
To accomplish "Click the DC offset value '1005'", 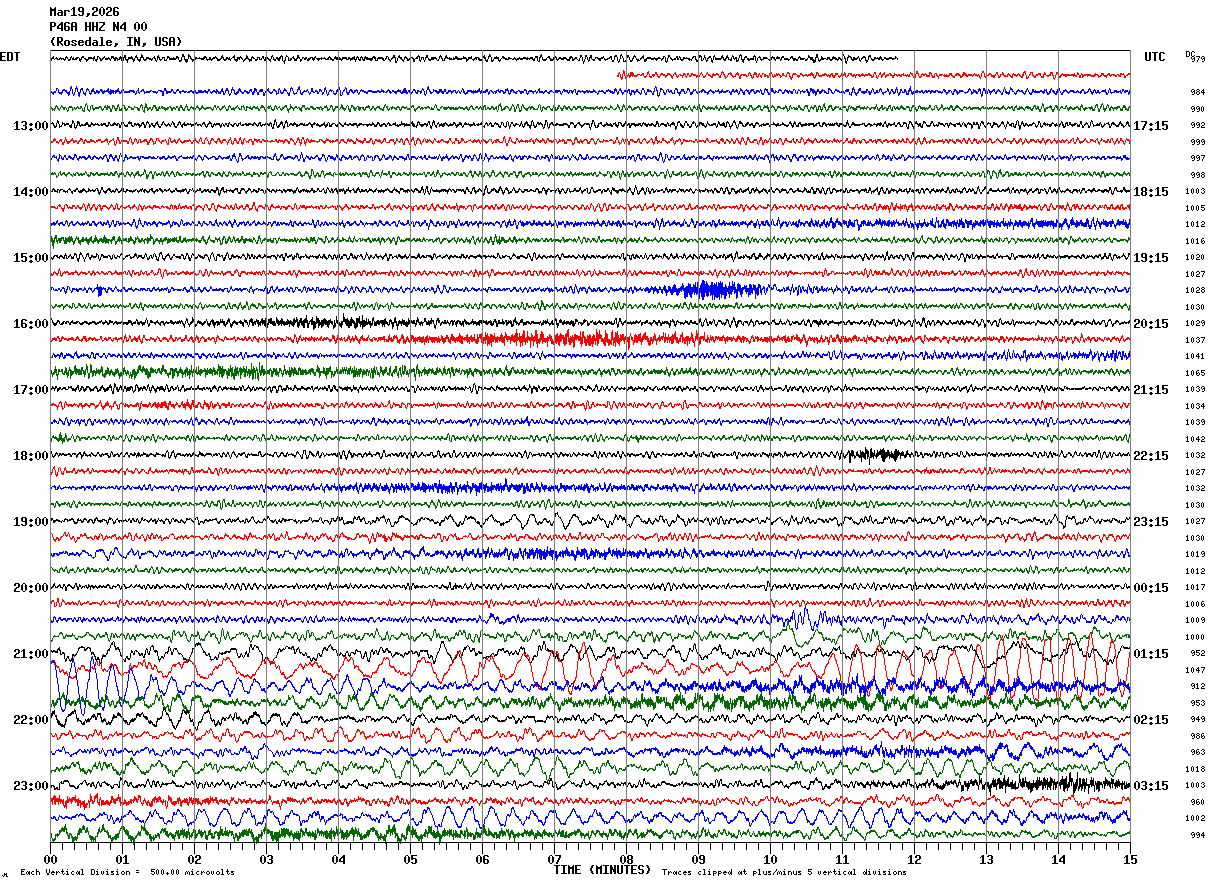I will click(1195, 208).
